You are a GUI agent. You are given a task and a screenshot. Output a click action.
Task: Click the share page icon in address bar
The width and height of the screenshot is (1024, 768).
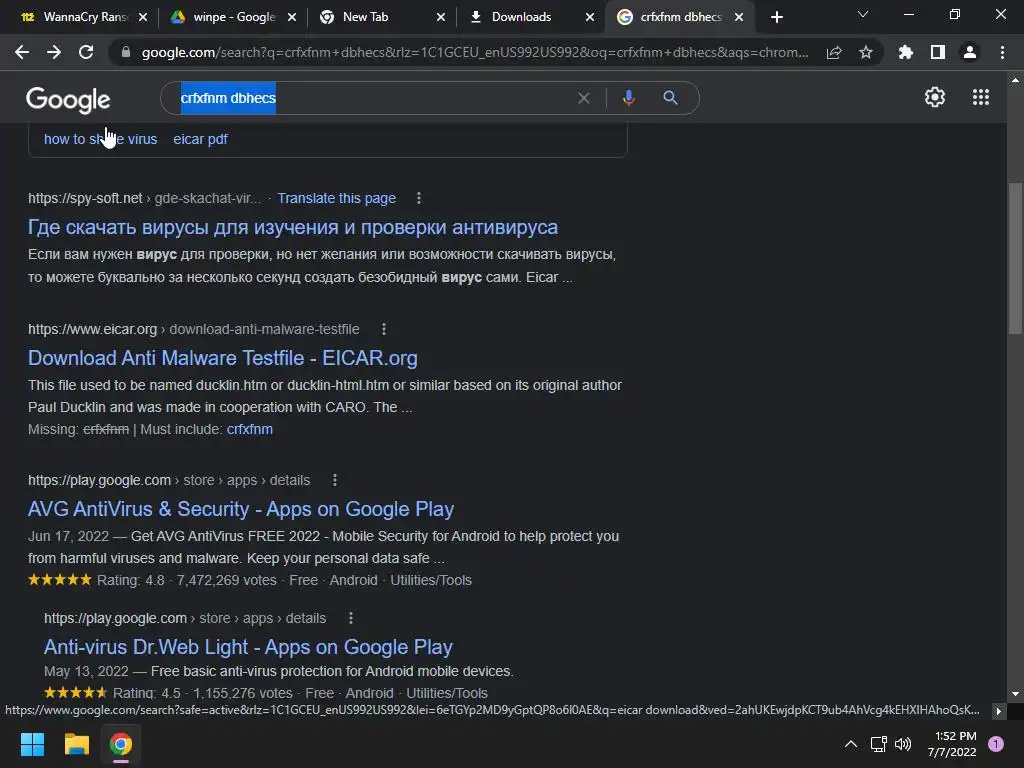tap(834, 52)
